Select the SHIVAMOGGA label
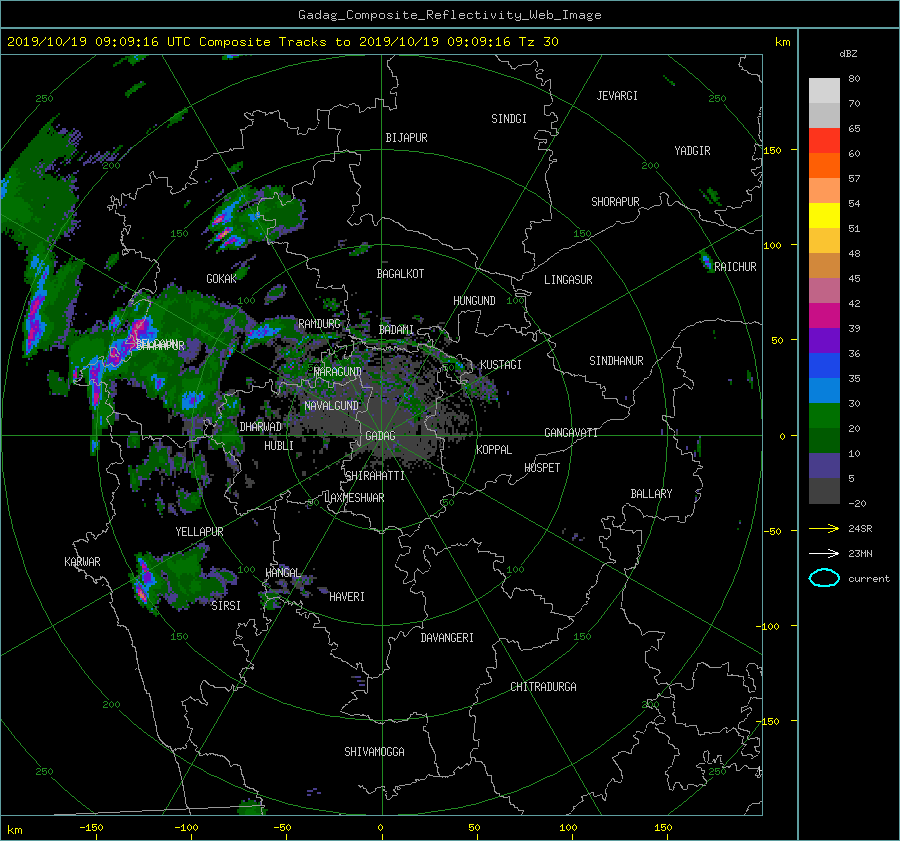Image resolution: width=900 pixels, height=841 pixels. [x=374, y=752]
